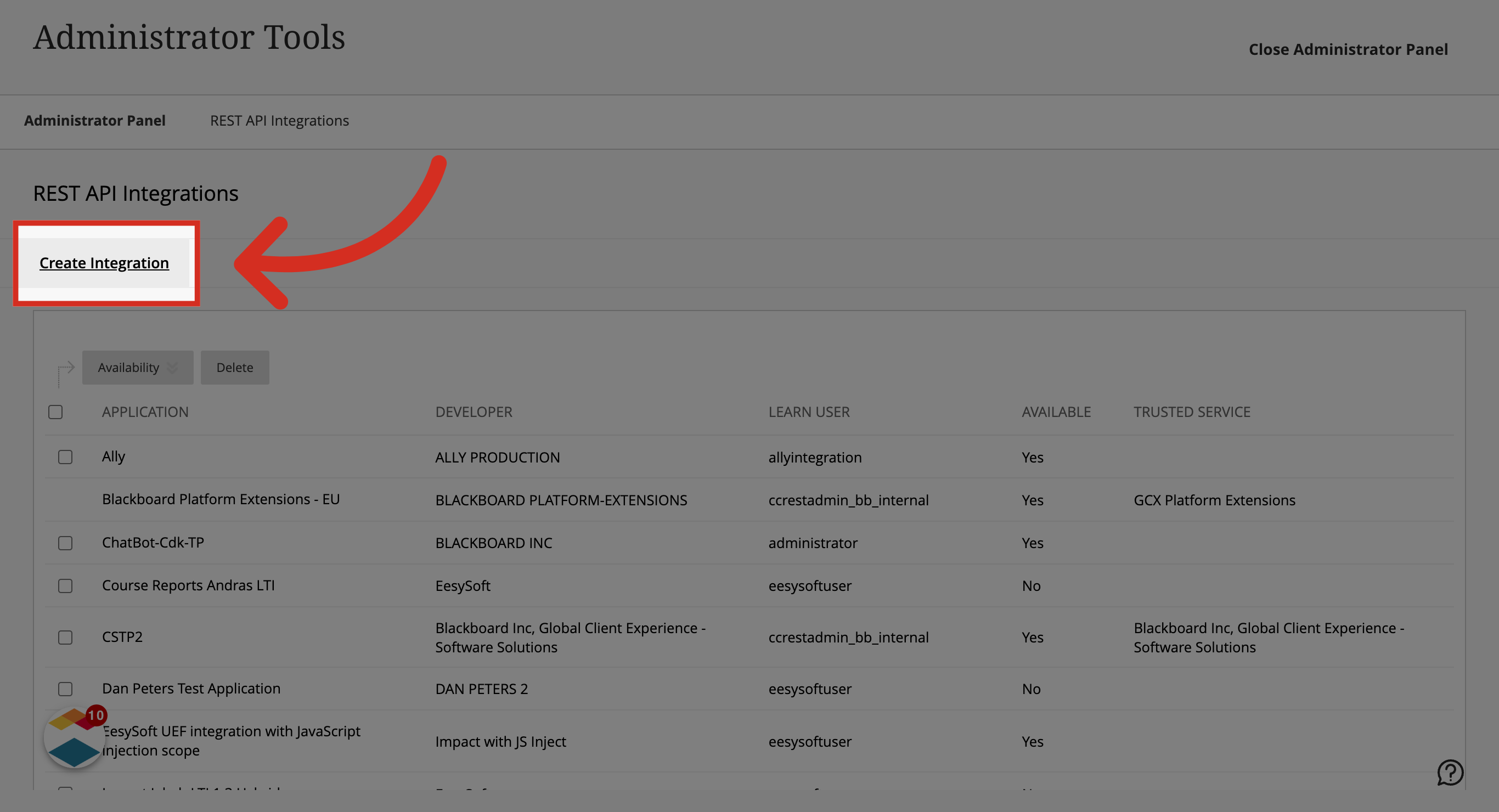Click GCX Platform Extensions trusted service
The image size is (1499, 812).
tap(1214, 500)
